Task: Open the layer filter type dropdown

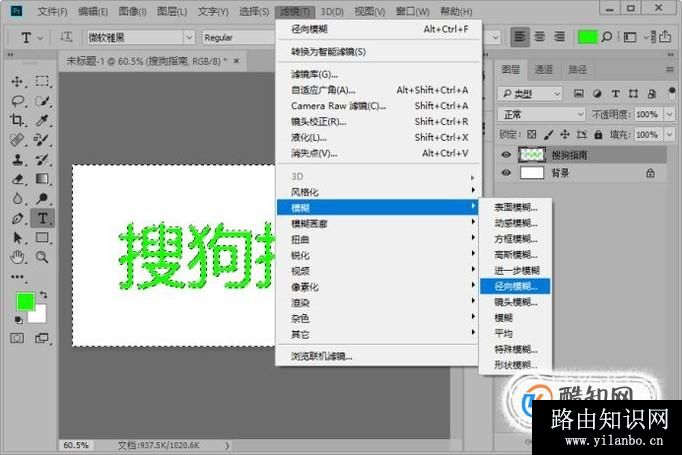Action: click(530, 94)
